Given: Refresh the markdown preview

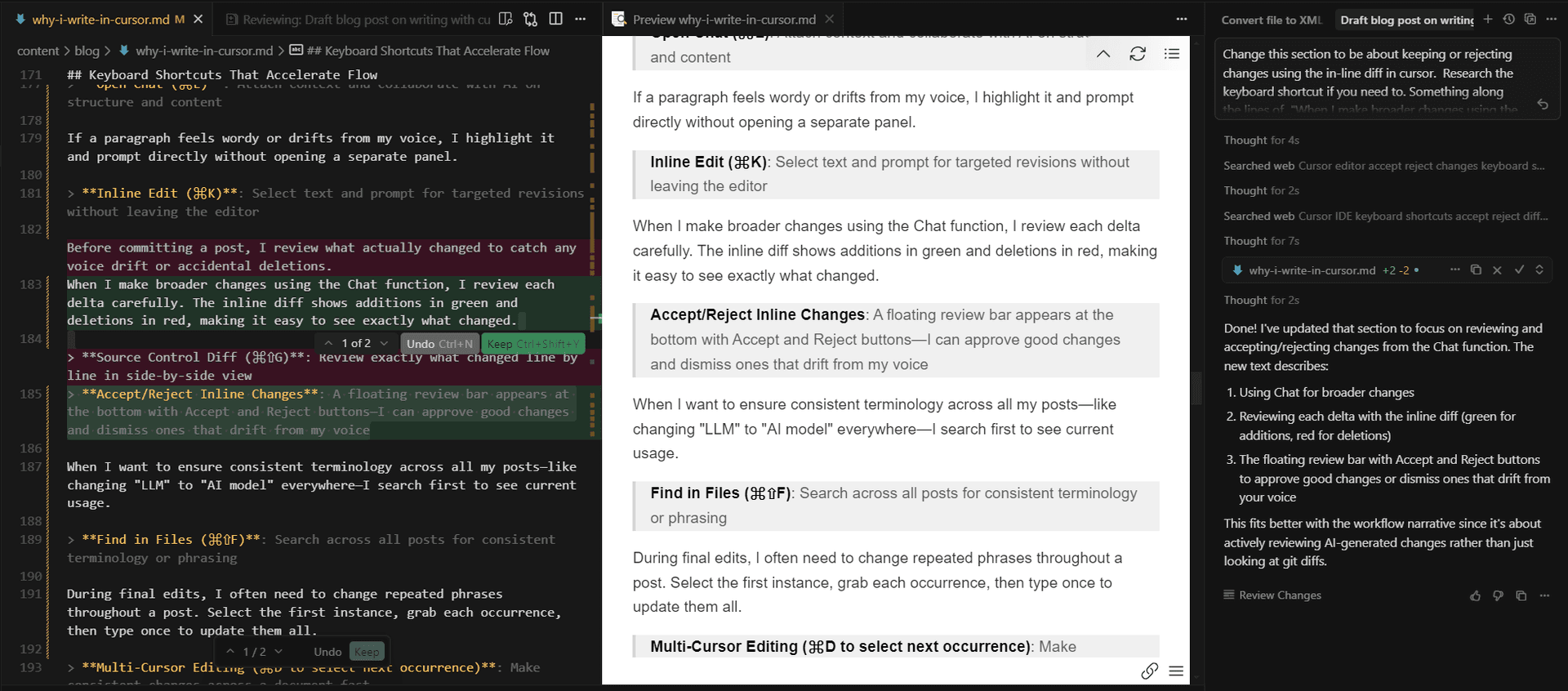Looking at the screenshot, I should tap(1137, 54).
